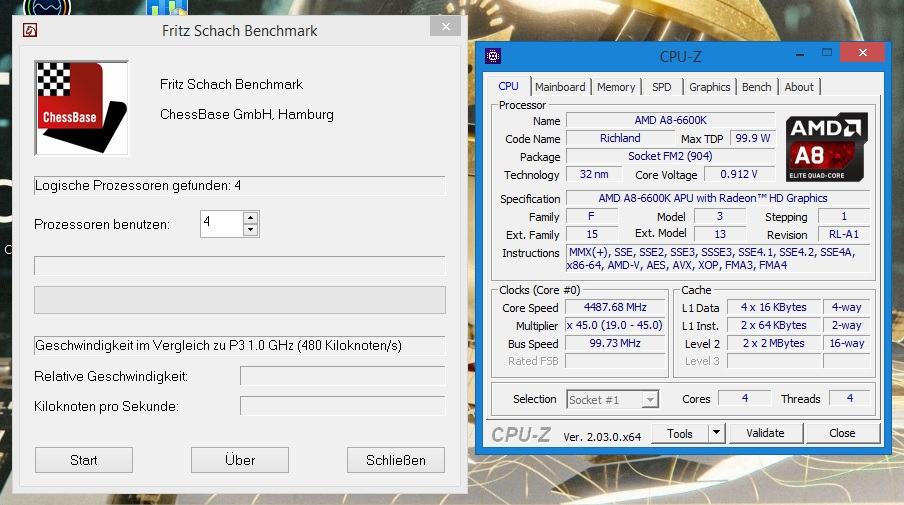
Task: Click the benchmark progress bar
Action: coord(240,300)
